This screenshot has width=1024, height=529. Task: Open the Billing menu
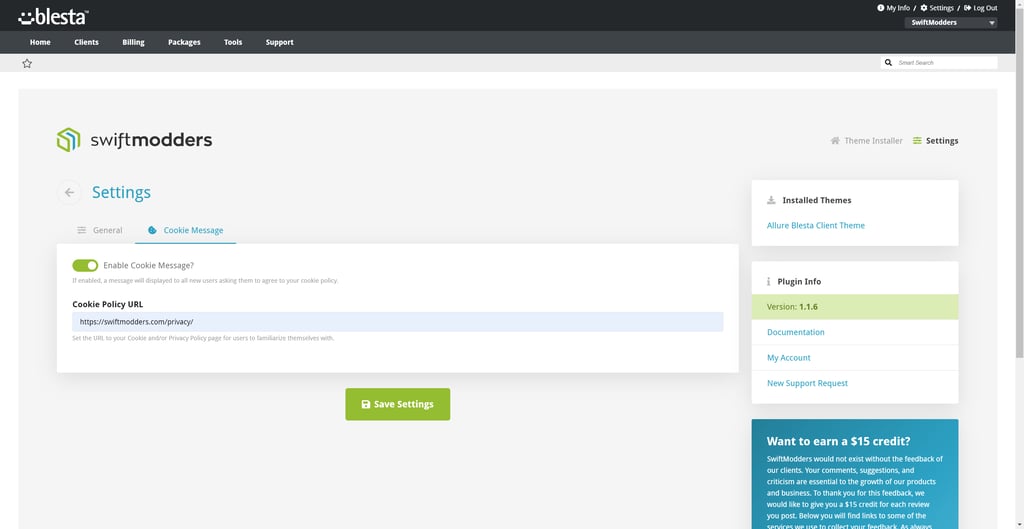pyautogui.click(x=133, y=42)
